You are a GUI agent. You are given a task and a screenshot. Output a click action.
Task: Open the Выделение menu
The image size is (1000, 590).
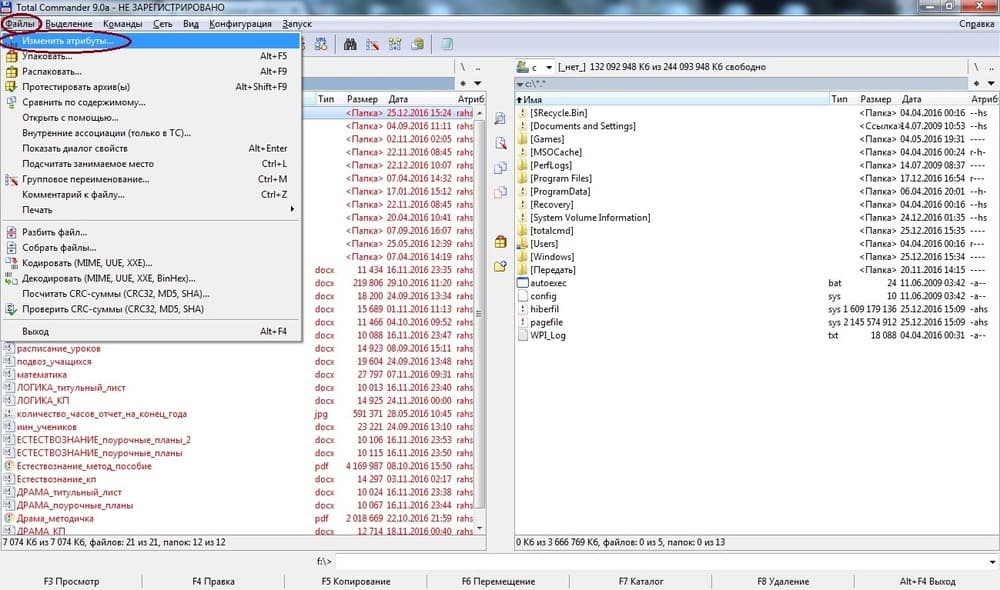click(69, 24)
